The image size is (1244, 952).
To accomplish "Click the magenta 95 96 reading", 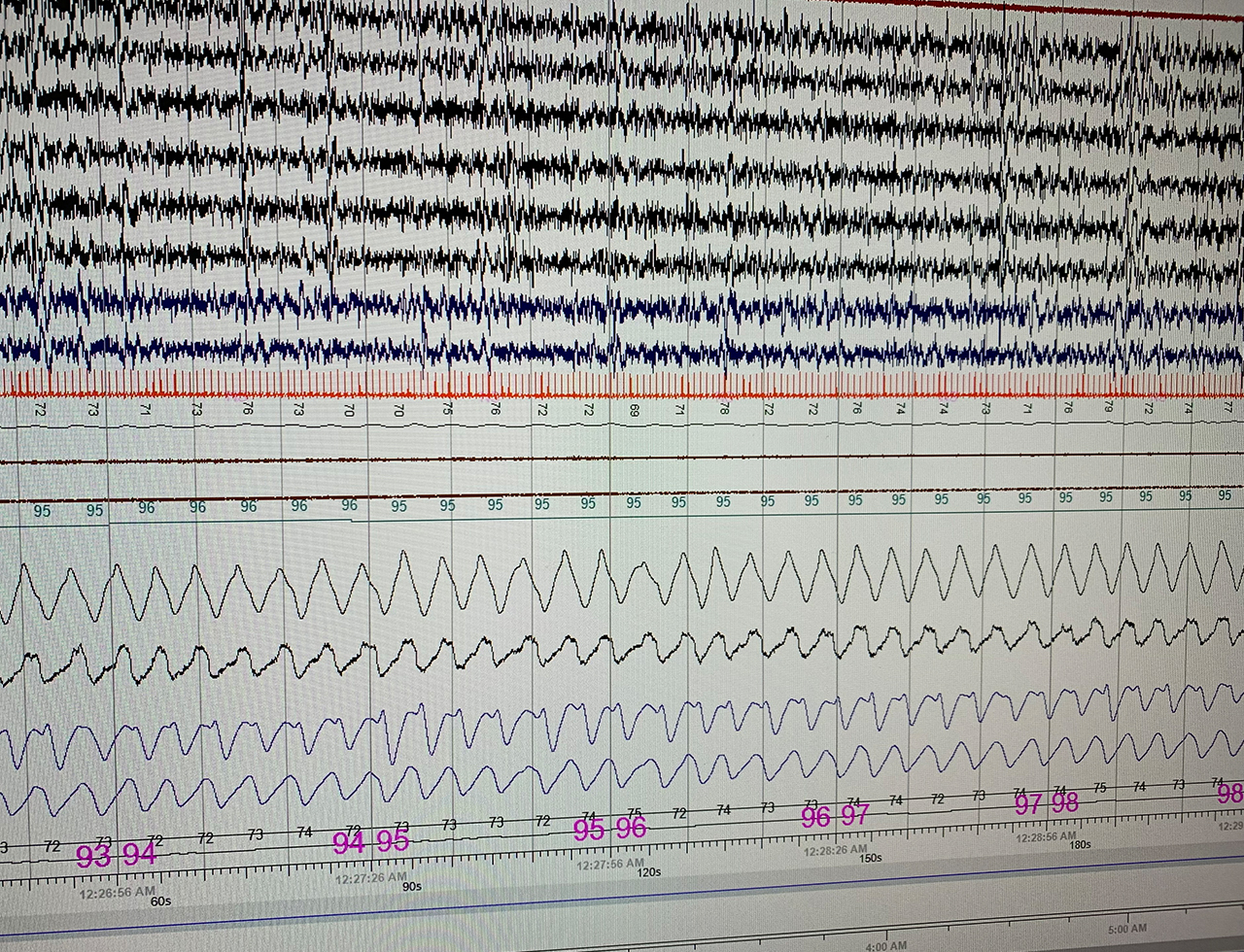I will pyautogui.click(x=609, y=830).
